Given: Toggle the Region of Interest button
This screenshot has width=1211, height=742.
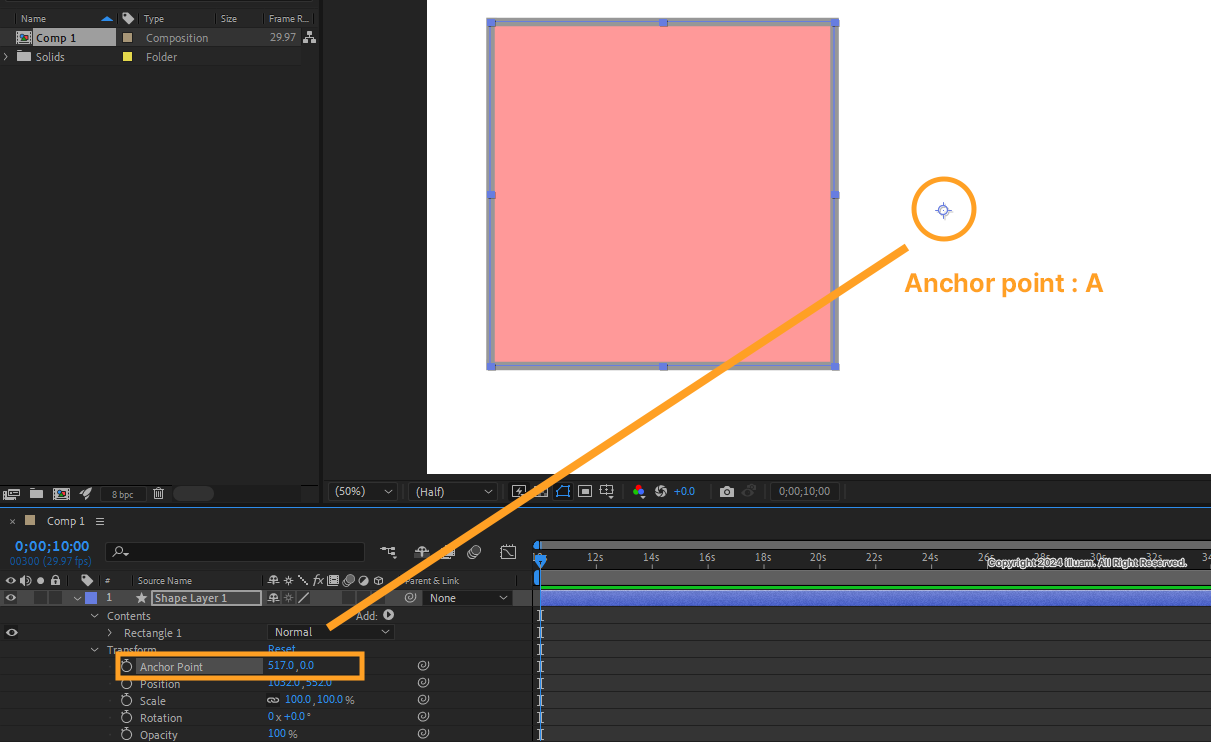Looking at the screenshot, I should coord(585,491).
